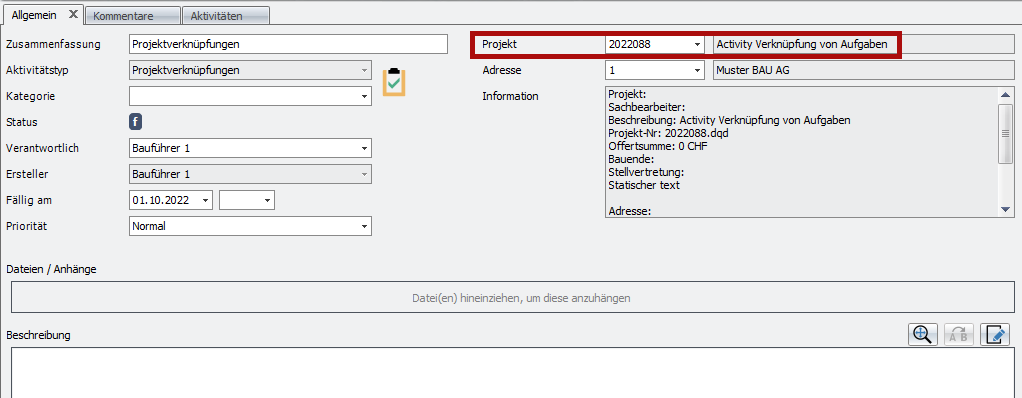Click the 'Bauende:' line in Information
1022x398 pixels.
coord(631,159)
